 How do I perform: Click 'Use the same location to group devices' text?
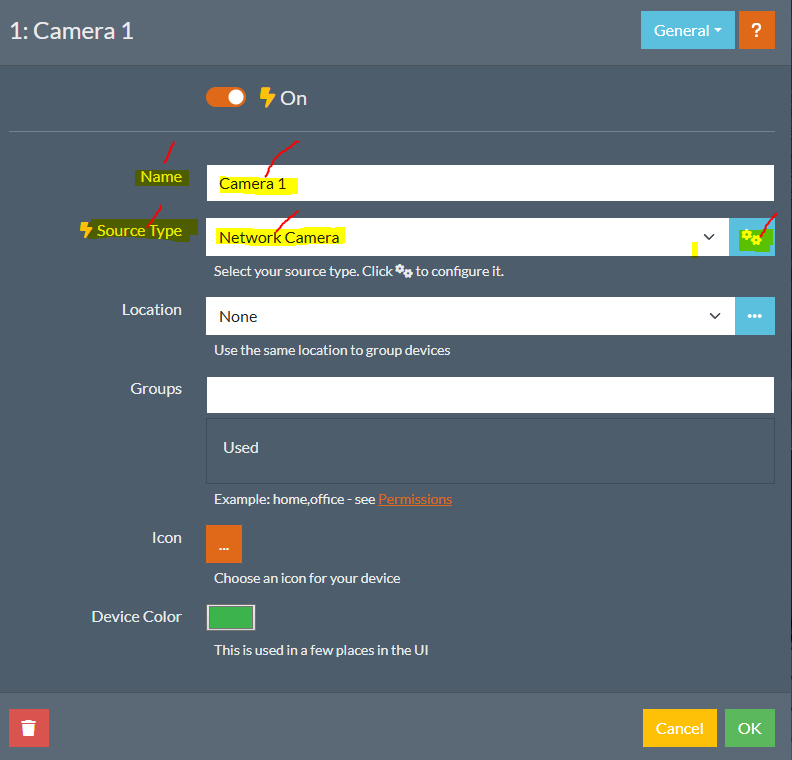click(332, 350)
